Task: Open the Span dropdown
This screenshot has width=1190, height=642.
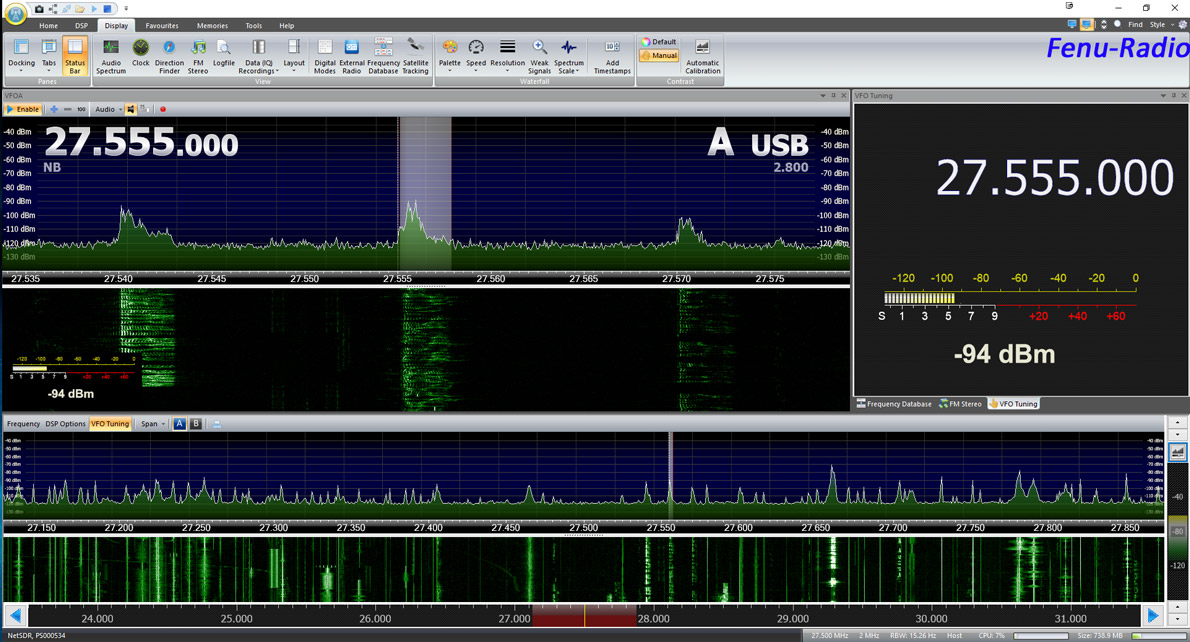Action: [x=150, y=423]
